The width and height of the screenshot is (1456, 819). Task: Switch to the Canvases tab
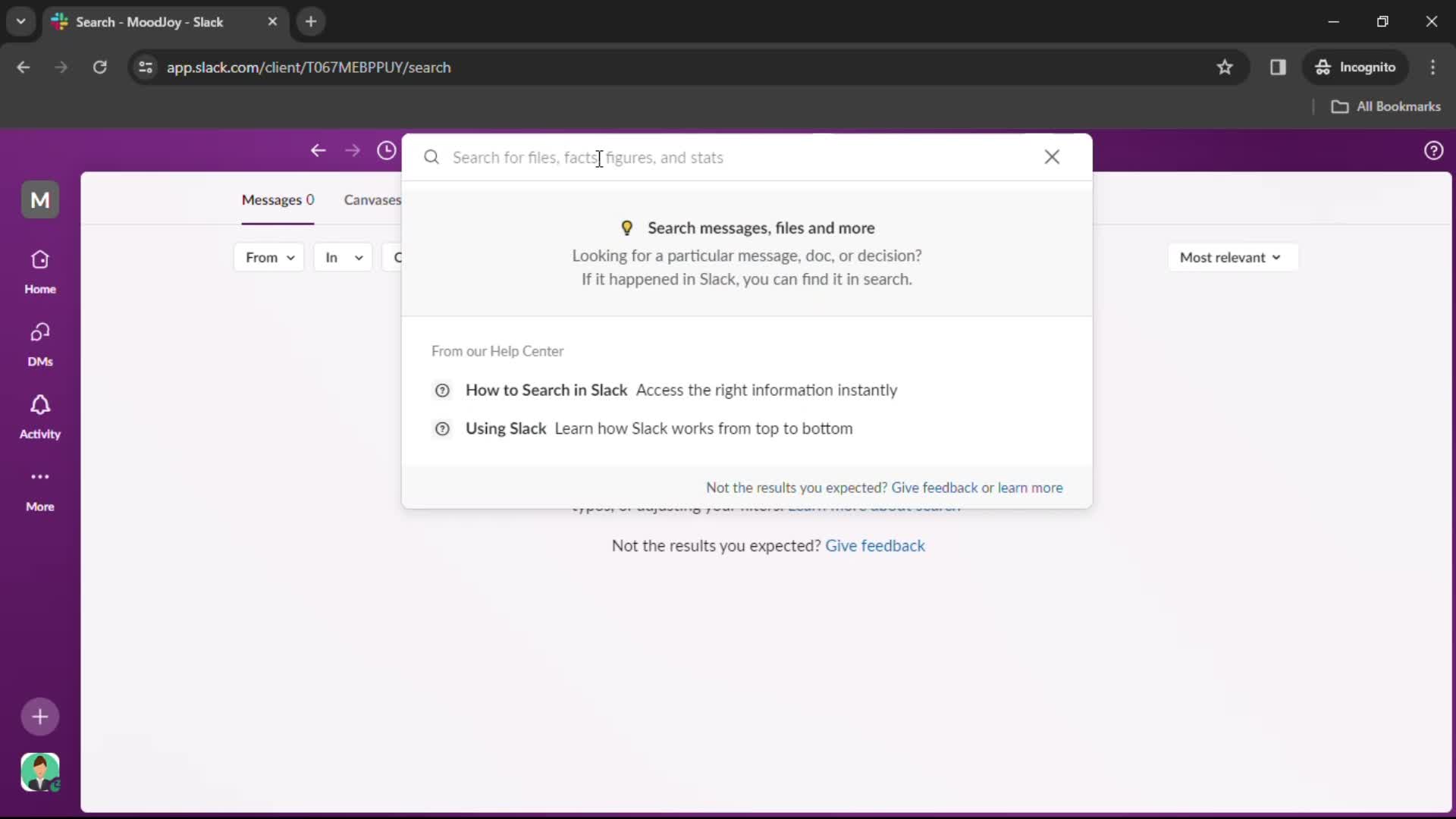pyautogui.click(x=372, y=199)
